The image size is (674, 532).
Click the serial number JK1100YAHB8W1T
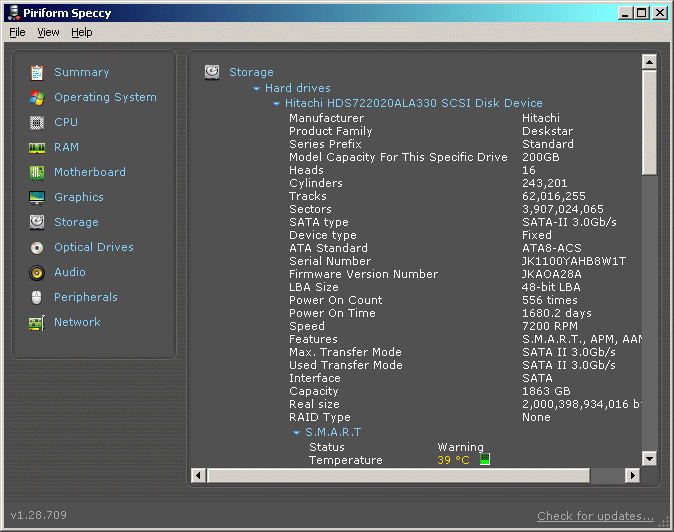click(x=573, y=261)
